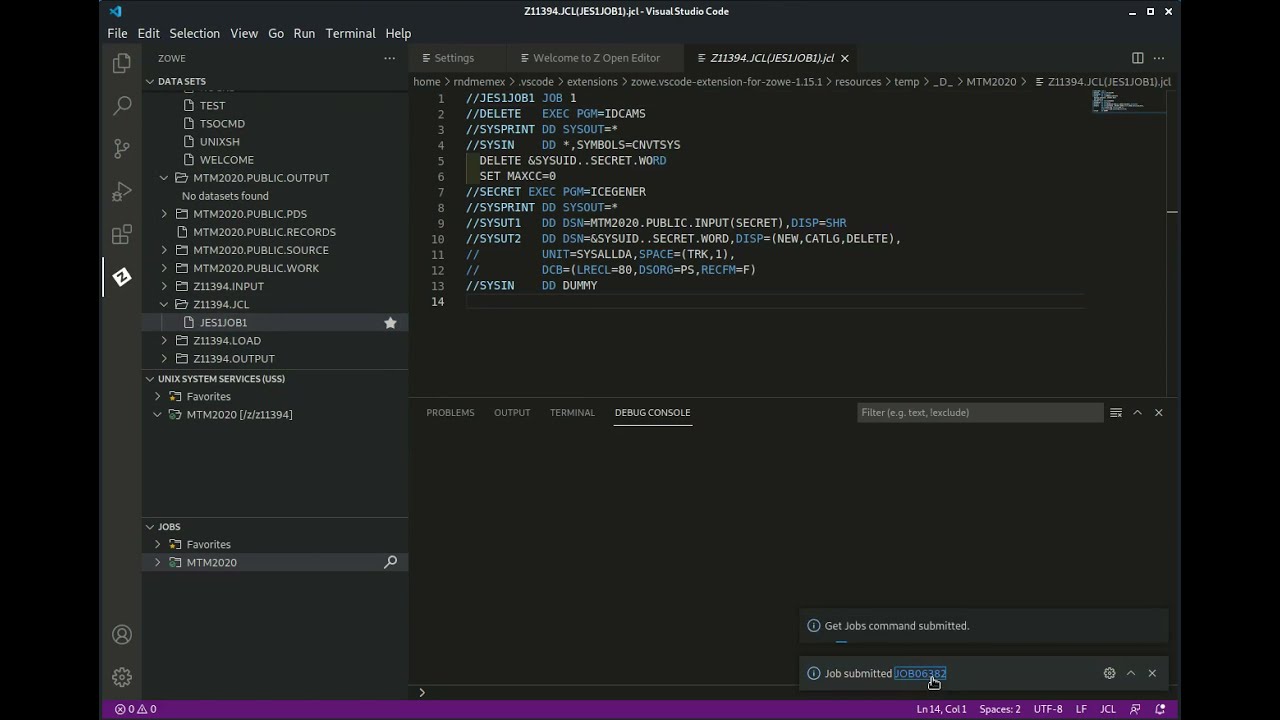
Task: Expand Favorites under JOBS
Action: 157,544
